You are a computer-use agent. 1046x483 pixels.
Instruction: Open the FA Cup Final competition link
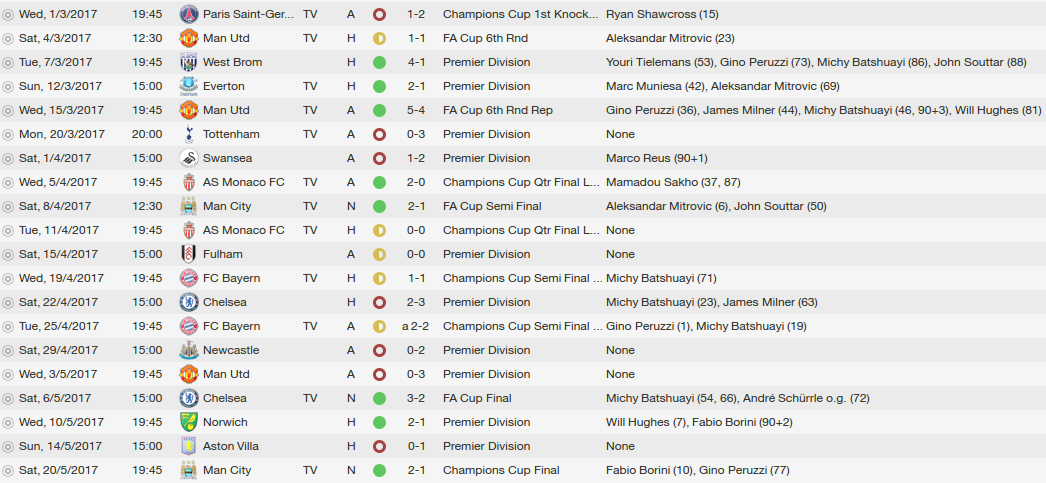[x=477, y=398]
